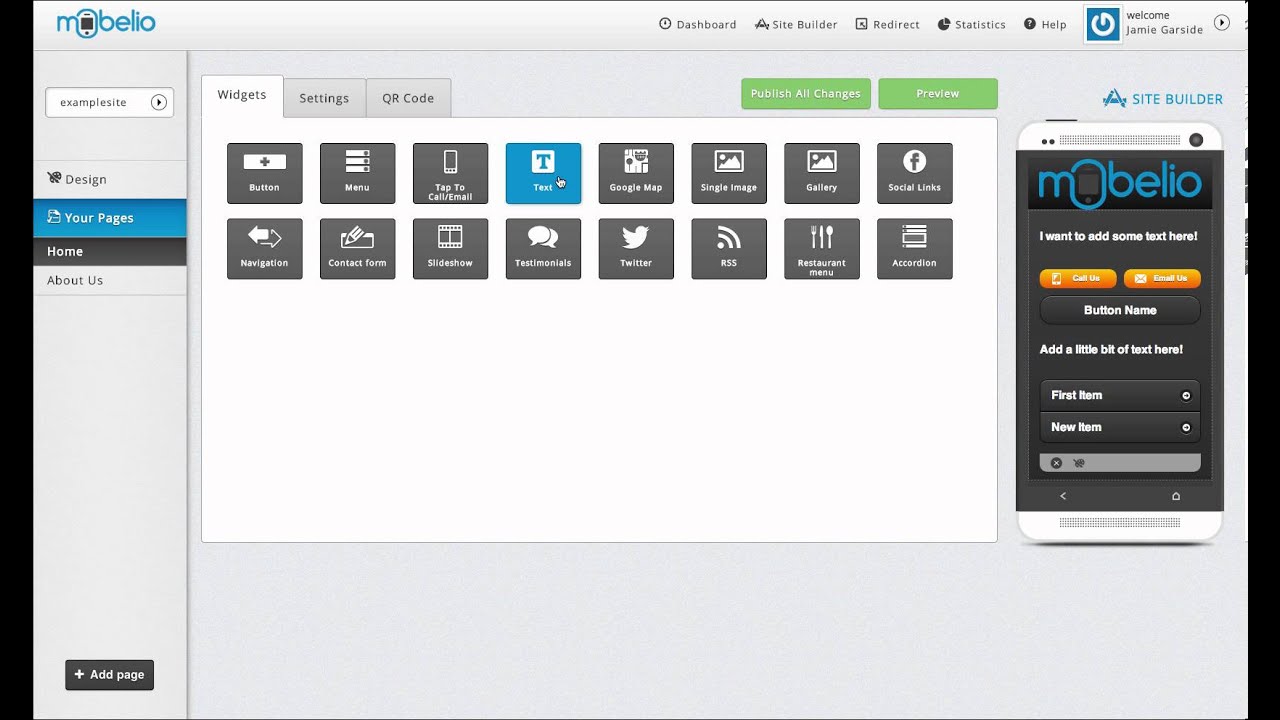The height and width of the screenshot is (720, 1280).
Task: Expand the user account arrow
Action: pos(1221,22)
